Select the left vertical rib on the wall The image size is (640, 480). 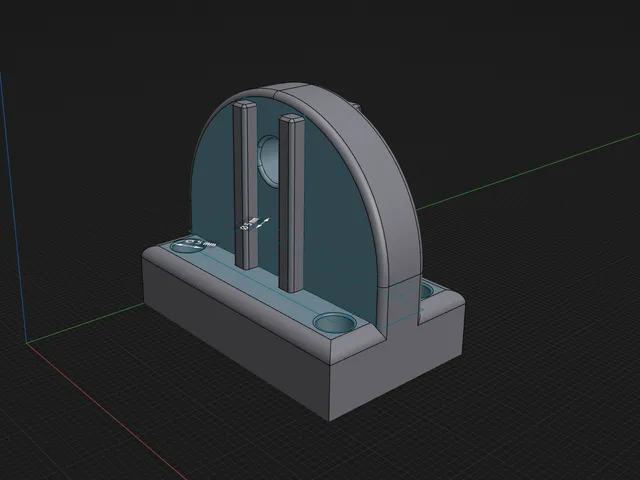coord(246,184)
